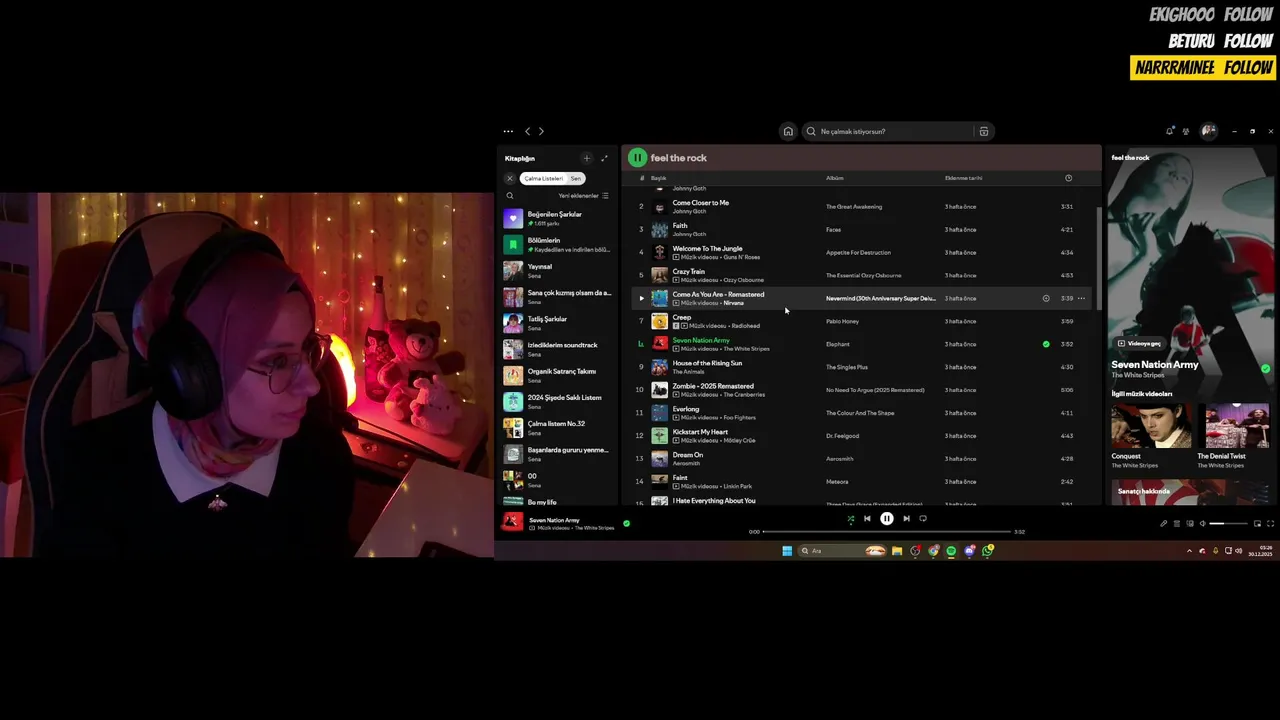This screenshot has width=1280, height=720.
Task: Open the notifications bell
Action: pos(1169,131)
